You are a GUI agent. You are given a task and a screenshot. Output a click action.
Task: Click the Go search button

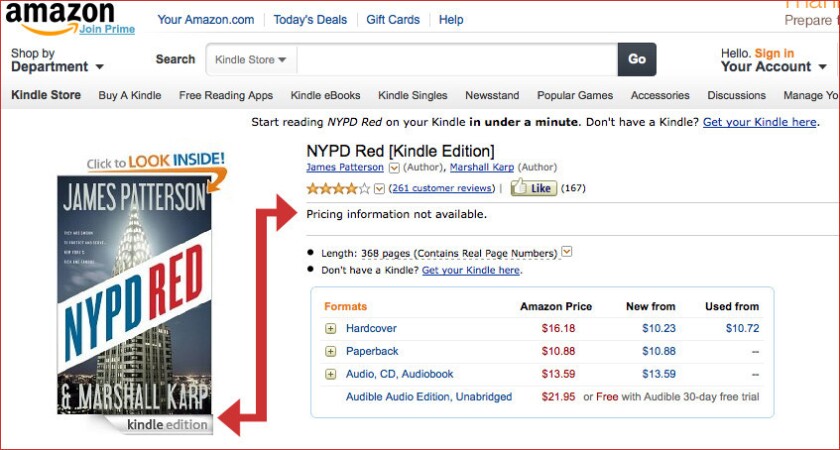point(636,59)
